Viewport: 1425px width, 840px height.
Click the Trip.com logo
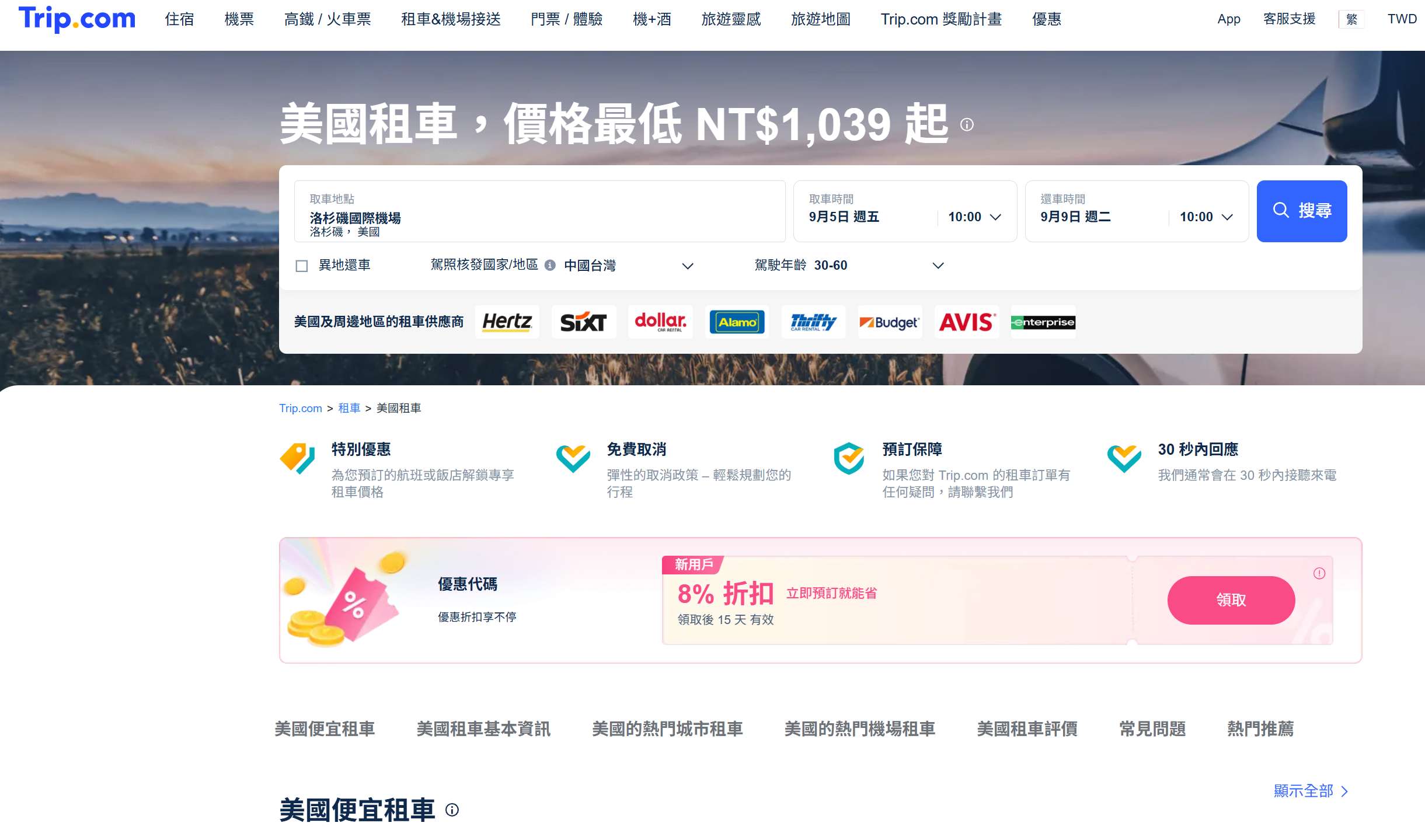pos(76,19)
